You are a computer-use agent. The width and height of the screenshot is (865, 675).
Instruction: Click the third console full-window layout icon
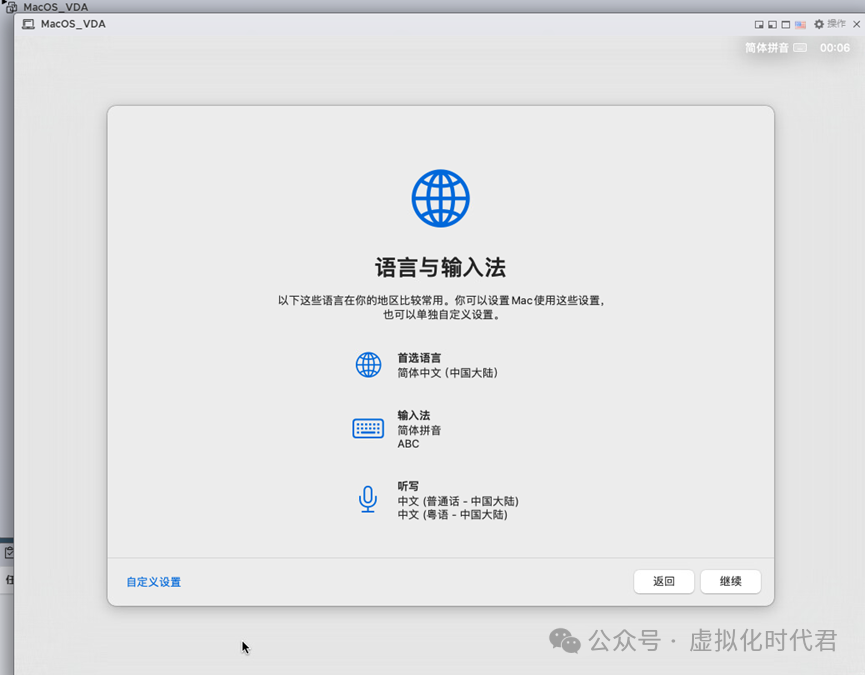tap(786, 24)
